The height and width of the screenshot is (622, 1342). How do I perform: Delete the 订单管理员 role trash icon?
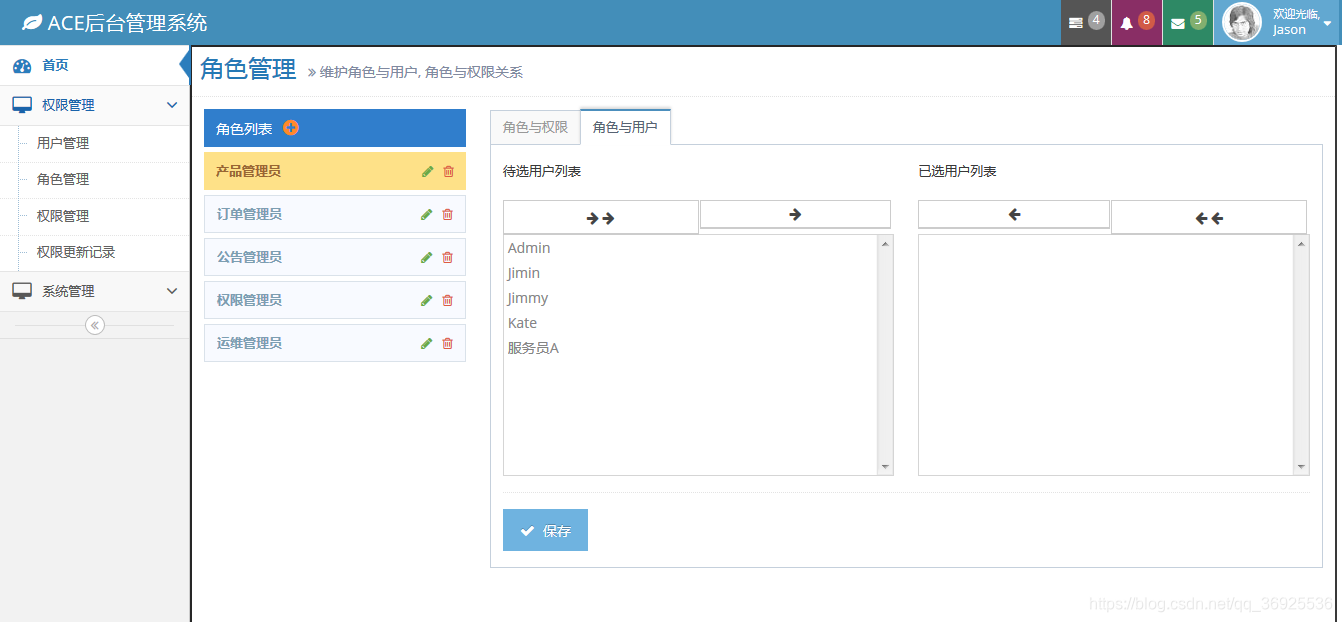coord(447,214)
